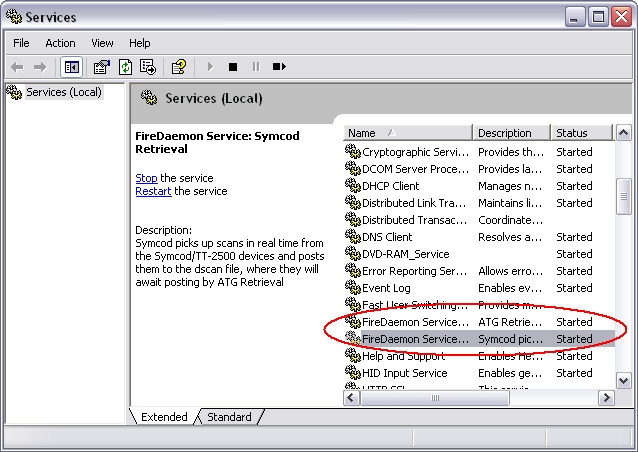Sort by the Name column header
This screenshot has width=638, height=452.
pyautogui.click(x=407, y=133)
